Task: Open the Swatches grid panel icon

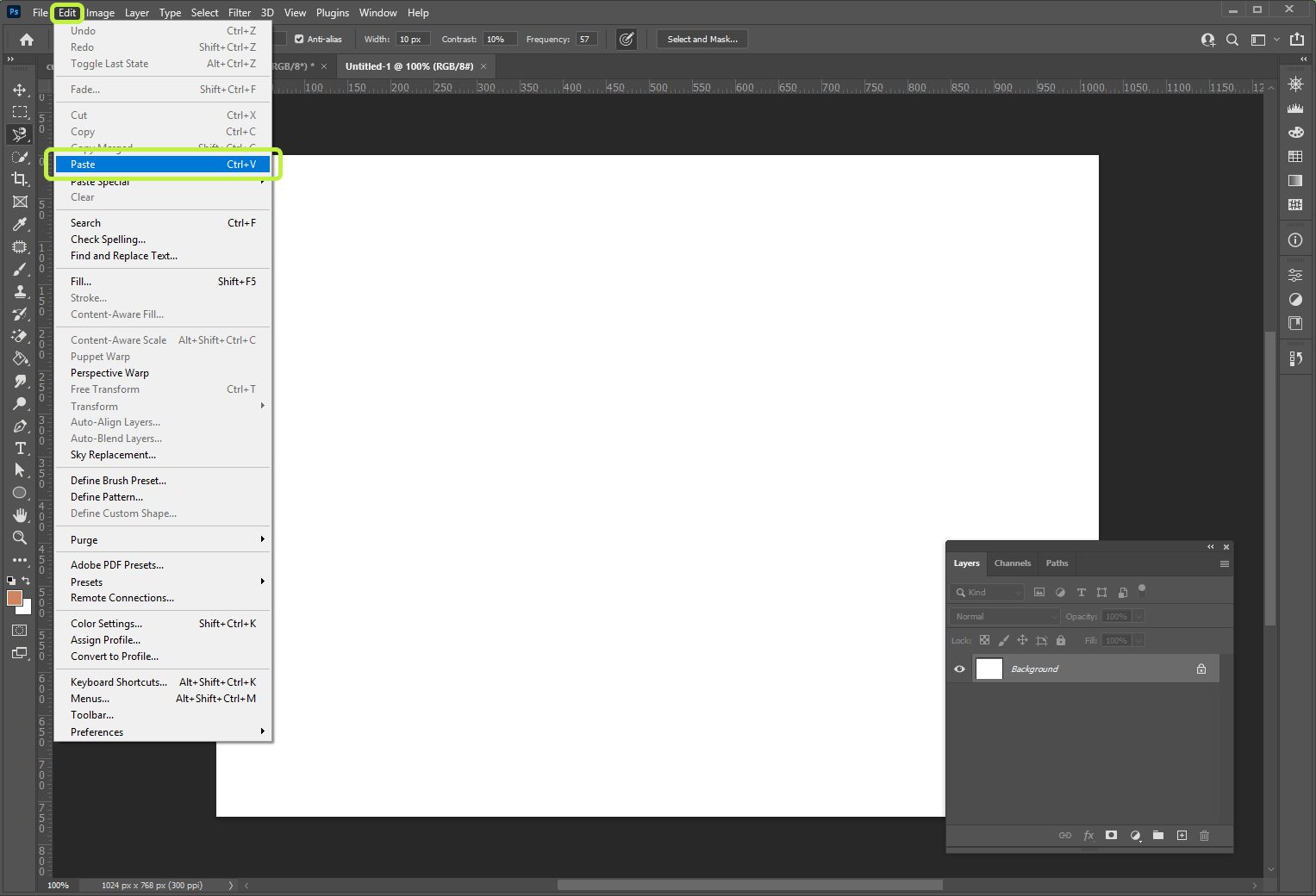Action: click(1295, 156)
